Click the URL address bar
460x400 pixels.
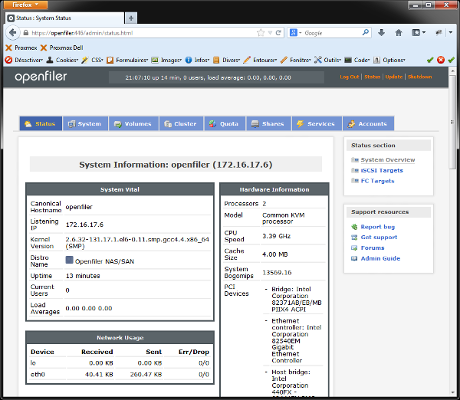[x=143, y=33]
